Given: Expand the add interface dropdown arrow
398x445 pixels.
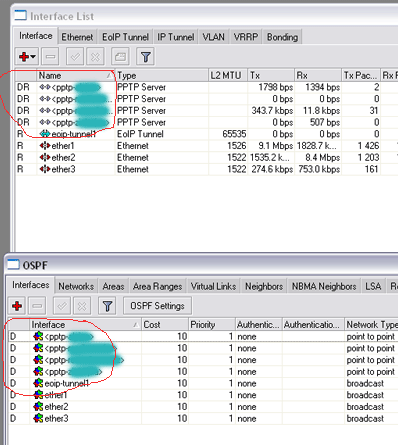Looking at the screenshot, I should pos(33,57).
